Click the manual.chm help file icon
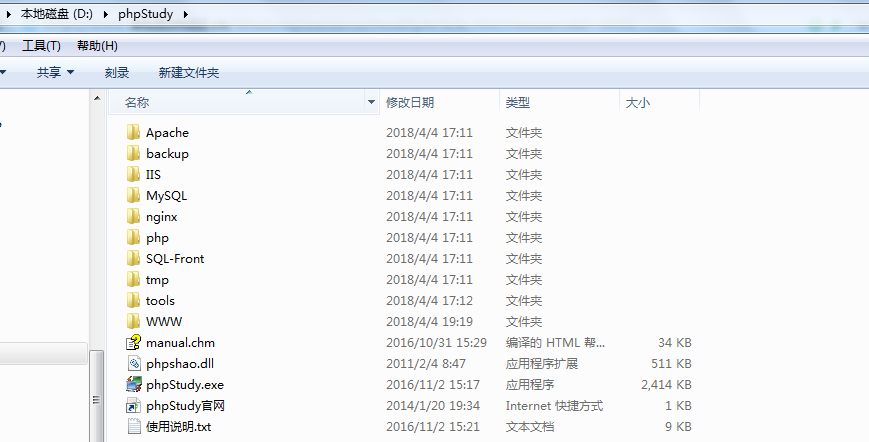Viewport: 869px width, 442px height. (134, 343)
